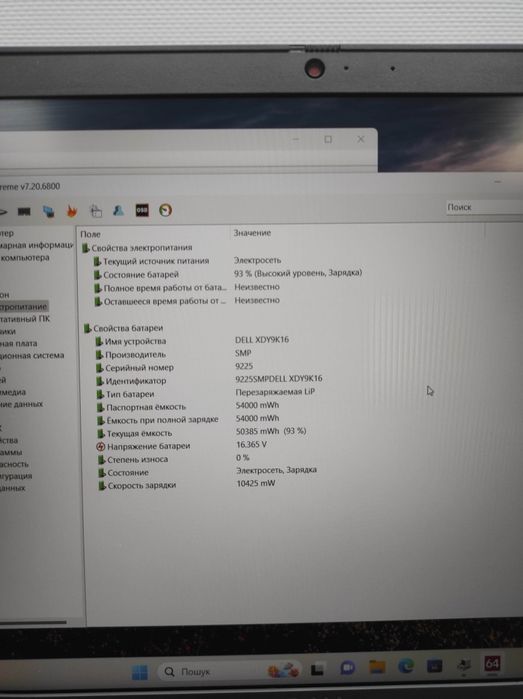Image resolution: width=523 pixels, height=699 pixels.
Task: Click the 93 % (Высокий уровень, Зарядка) value
Action: [x=298, y=273]
